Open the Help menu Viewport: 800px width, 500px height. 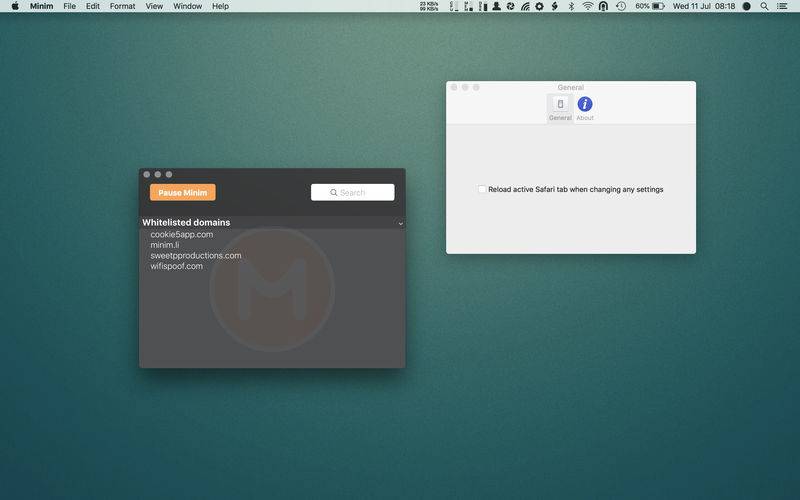pos(220,6)
